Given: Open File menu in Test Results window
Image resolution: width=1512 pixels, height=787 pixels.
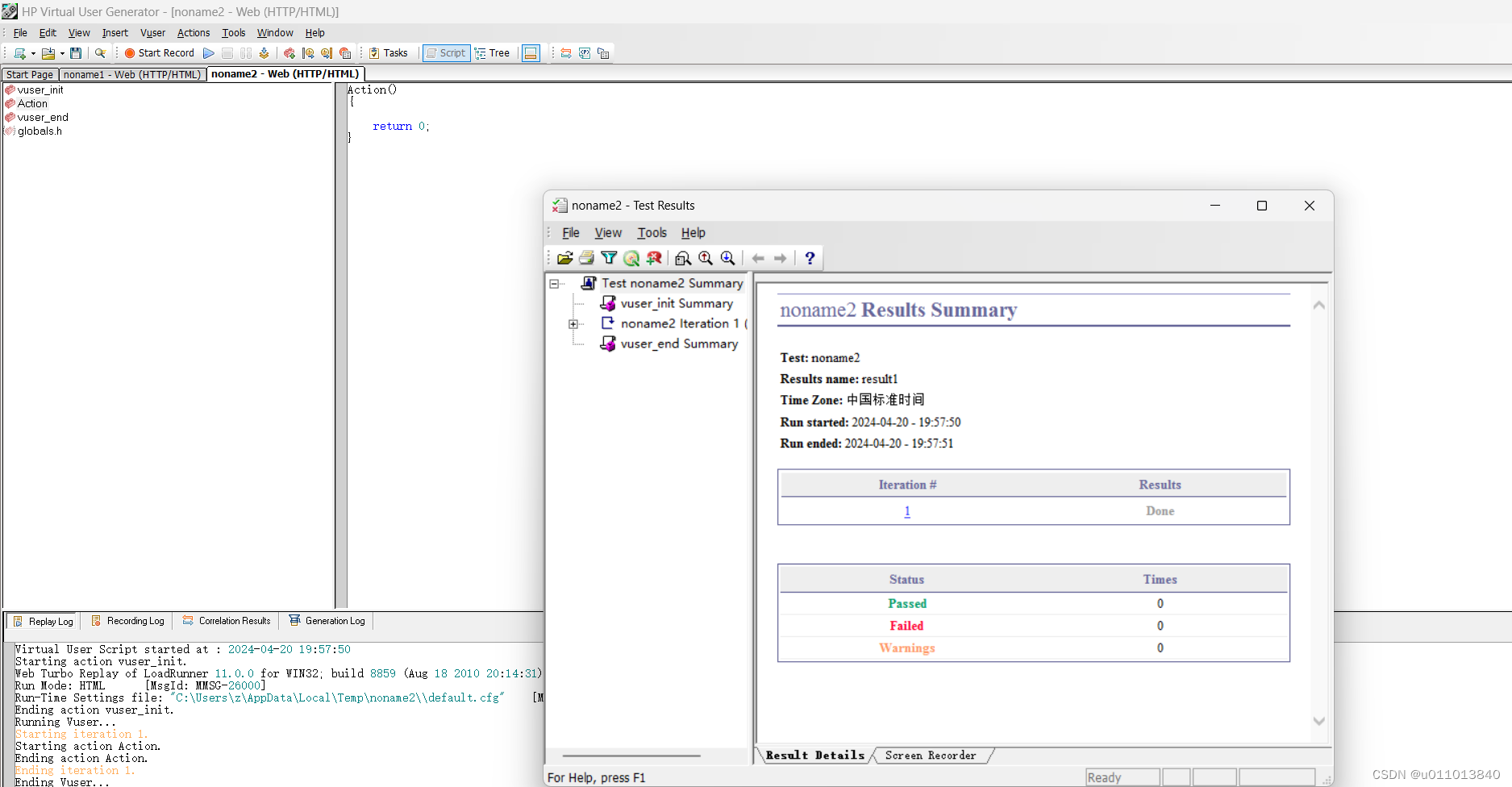Looking at the screenshot, I should (571, 233).
